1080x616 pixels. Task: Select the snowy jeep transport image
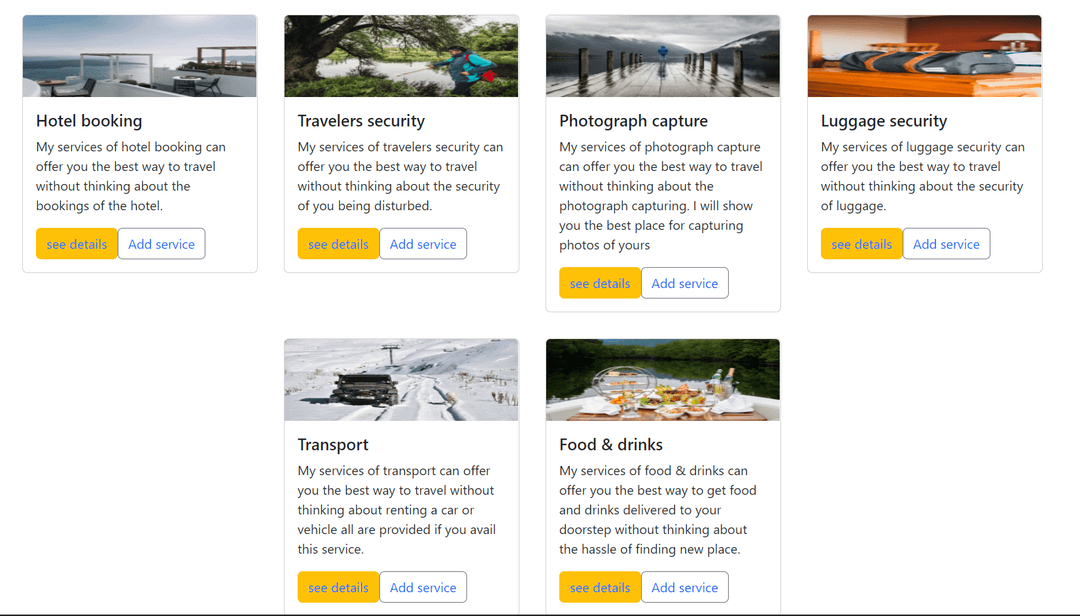point(401,380)
